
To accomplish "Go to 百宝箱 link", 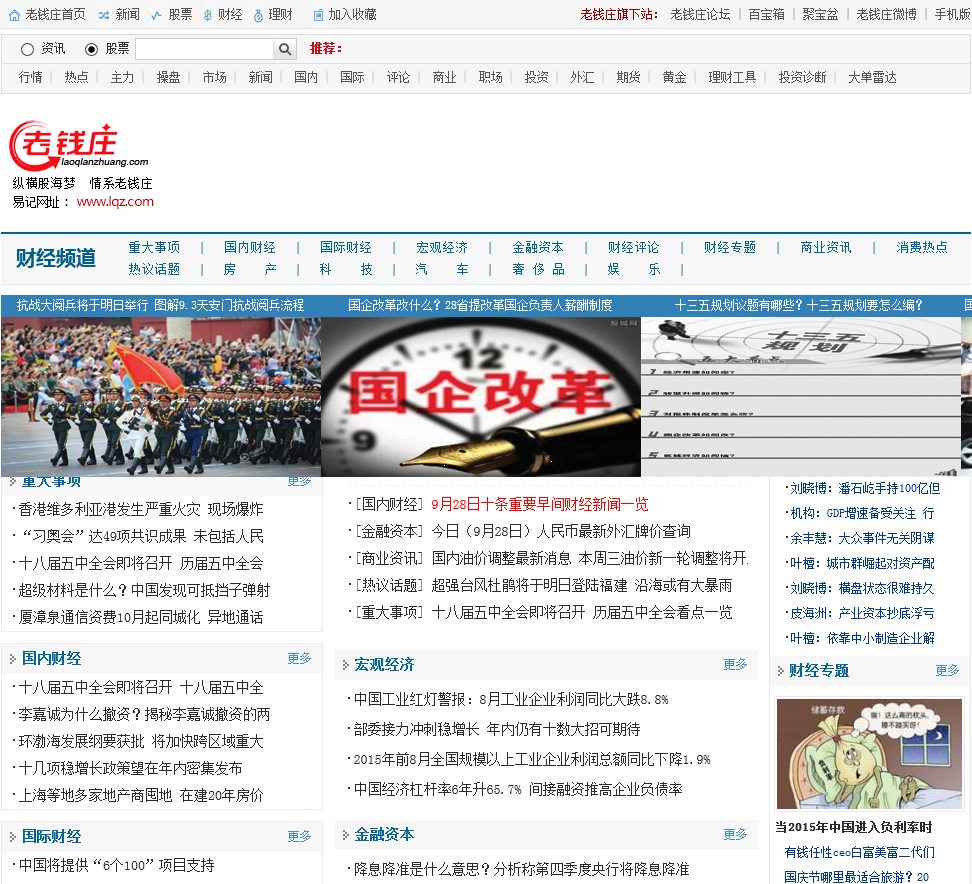I will [767, 14].
